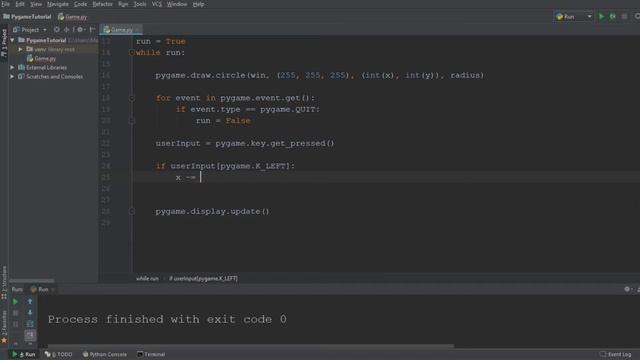Expand the venv folder in tree
The height and width of the screenshot is (360, 640).
click(20, 49)
